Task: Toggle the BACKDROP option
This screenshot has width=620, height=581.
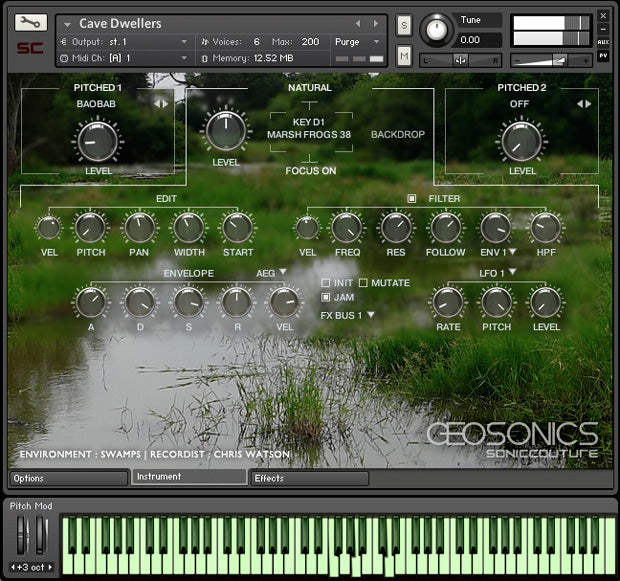Action: pyautogui.click(x=397, y=134)
